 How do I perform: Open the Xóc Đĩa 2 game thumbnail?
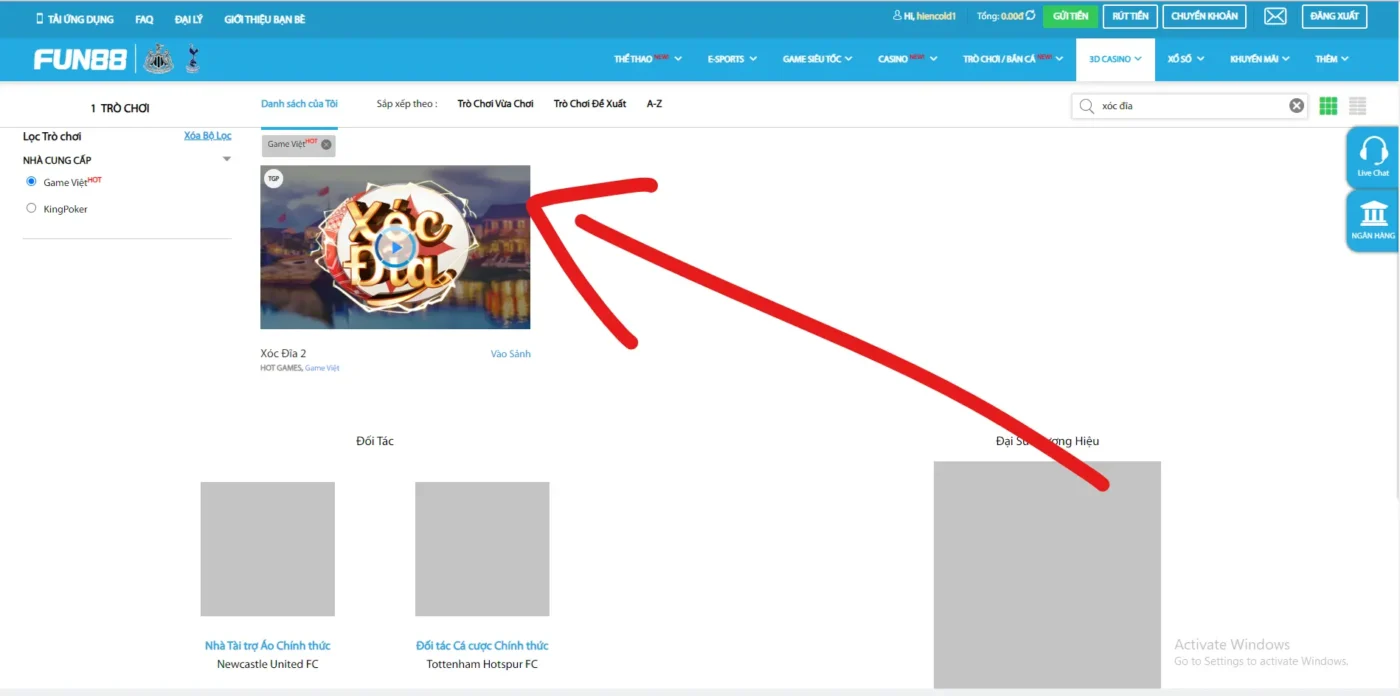click(x=395, y=247)
